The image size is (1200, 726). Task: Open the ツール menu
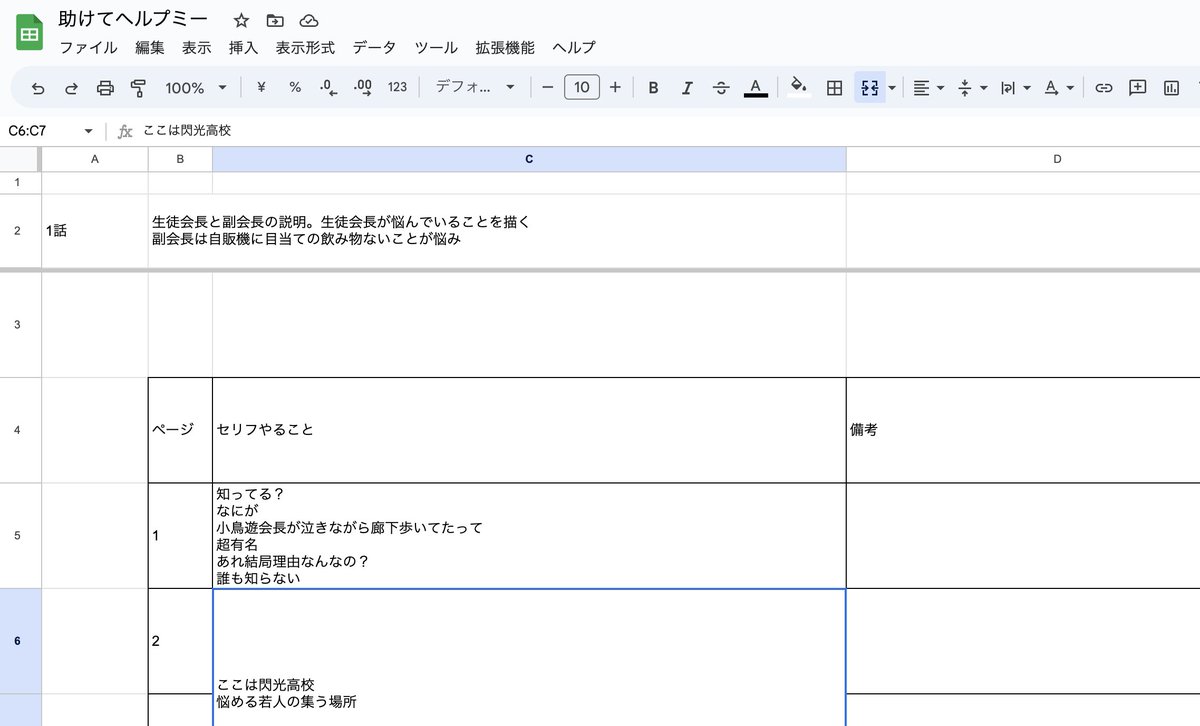(436, 48)
